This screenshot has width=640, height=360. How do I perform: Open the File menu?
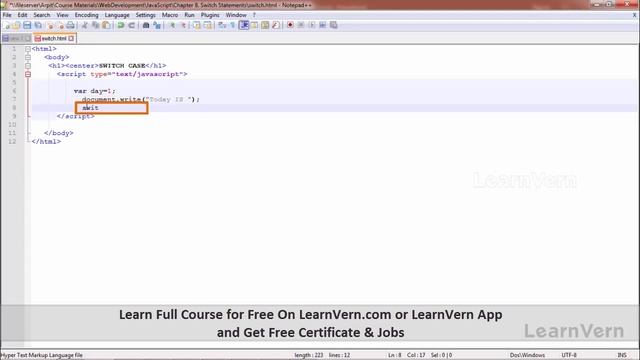click(x=7, y=15)
